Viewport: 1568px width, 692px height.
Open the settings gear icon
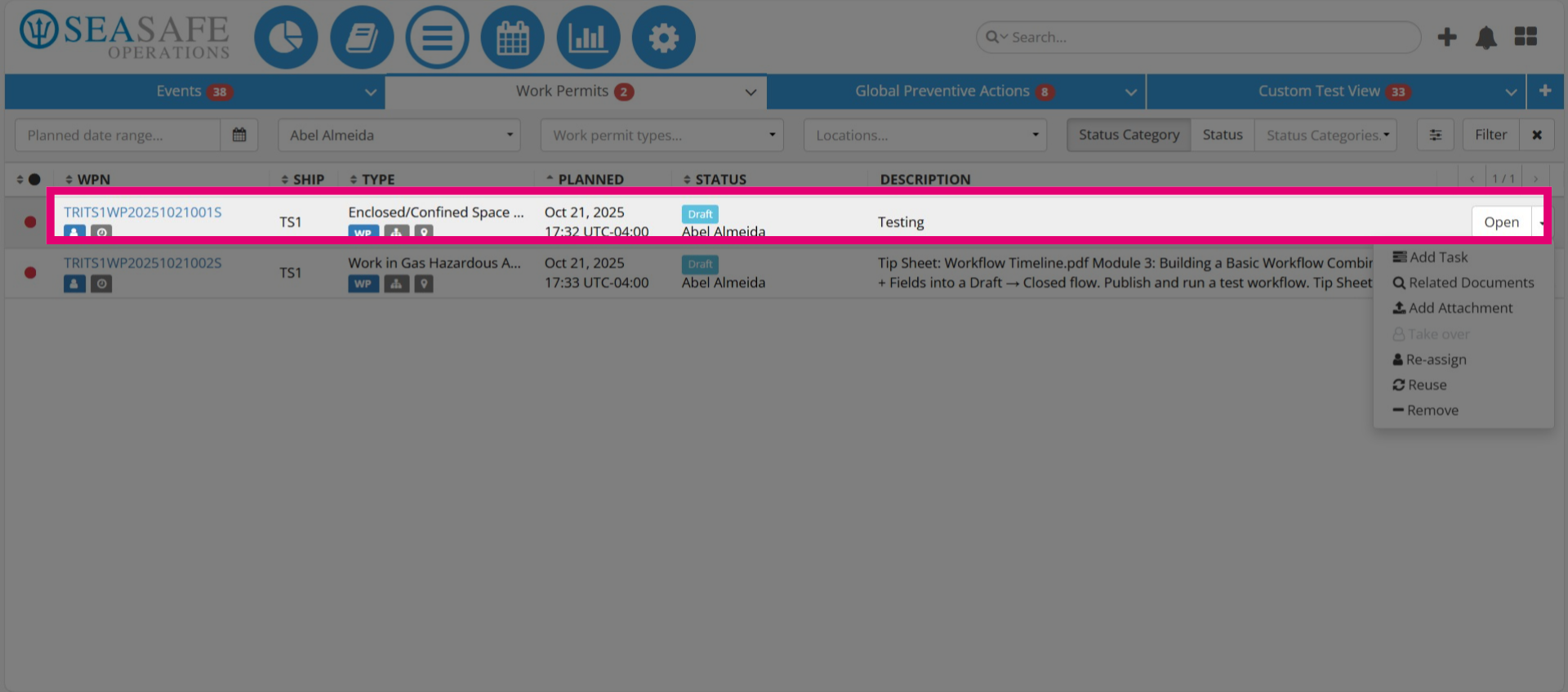coord(664,37)
